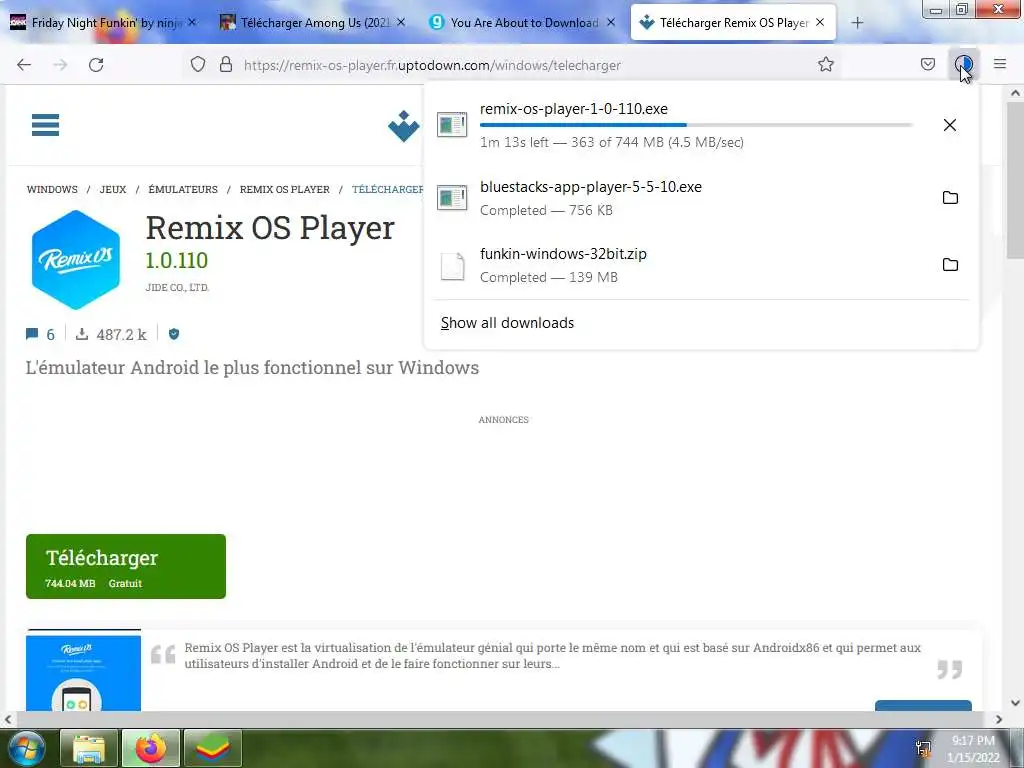The image size is (1024, 768).
Task: Close the Télécharger Among Us tab
Action: (x=401, y=22)
